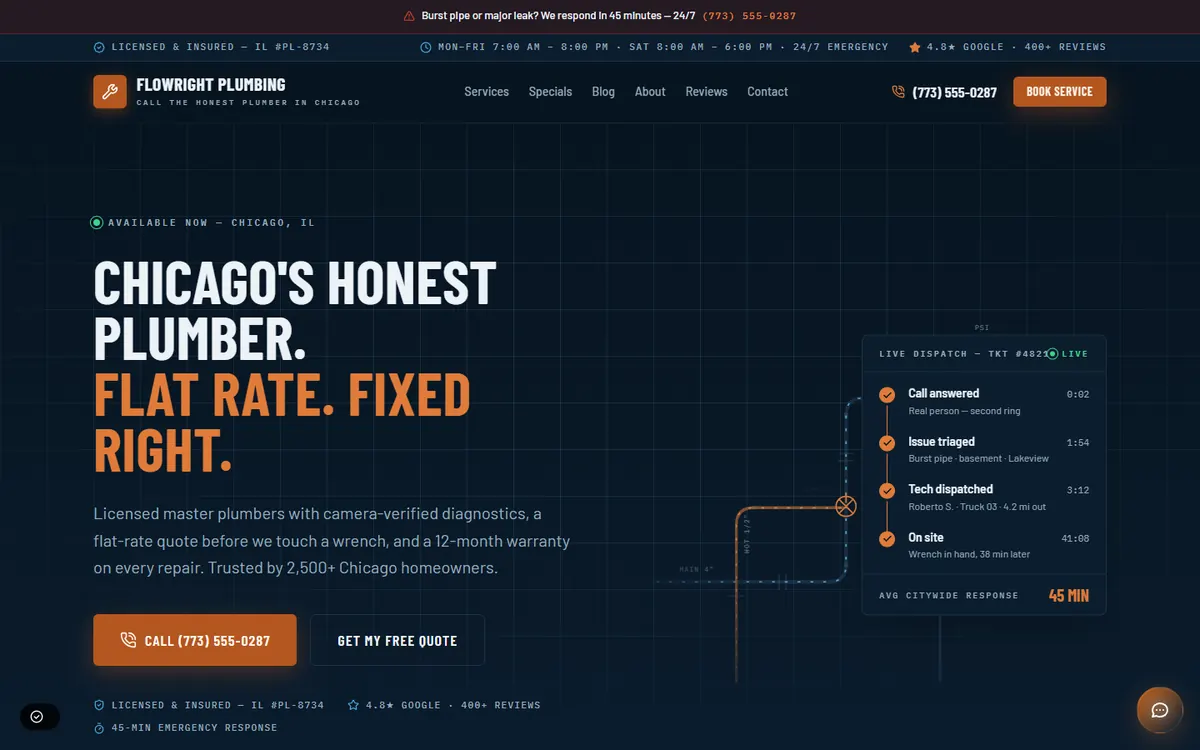
Task: Click FlowRight Plumbing brand name
Action: pos(211,85)
